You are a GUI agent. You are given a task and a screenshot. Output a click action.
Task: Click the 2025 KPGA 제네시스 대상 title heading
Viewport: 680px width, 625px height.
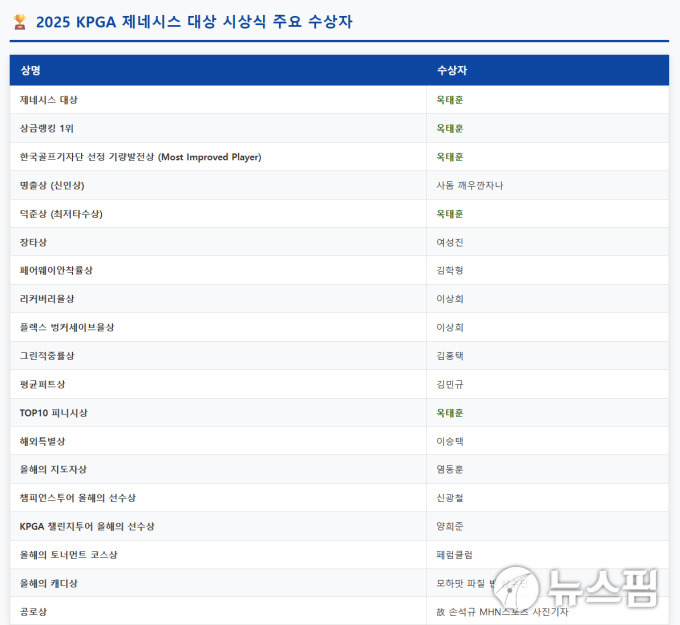point(194,22)
